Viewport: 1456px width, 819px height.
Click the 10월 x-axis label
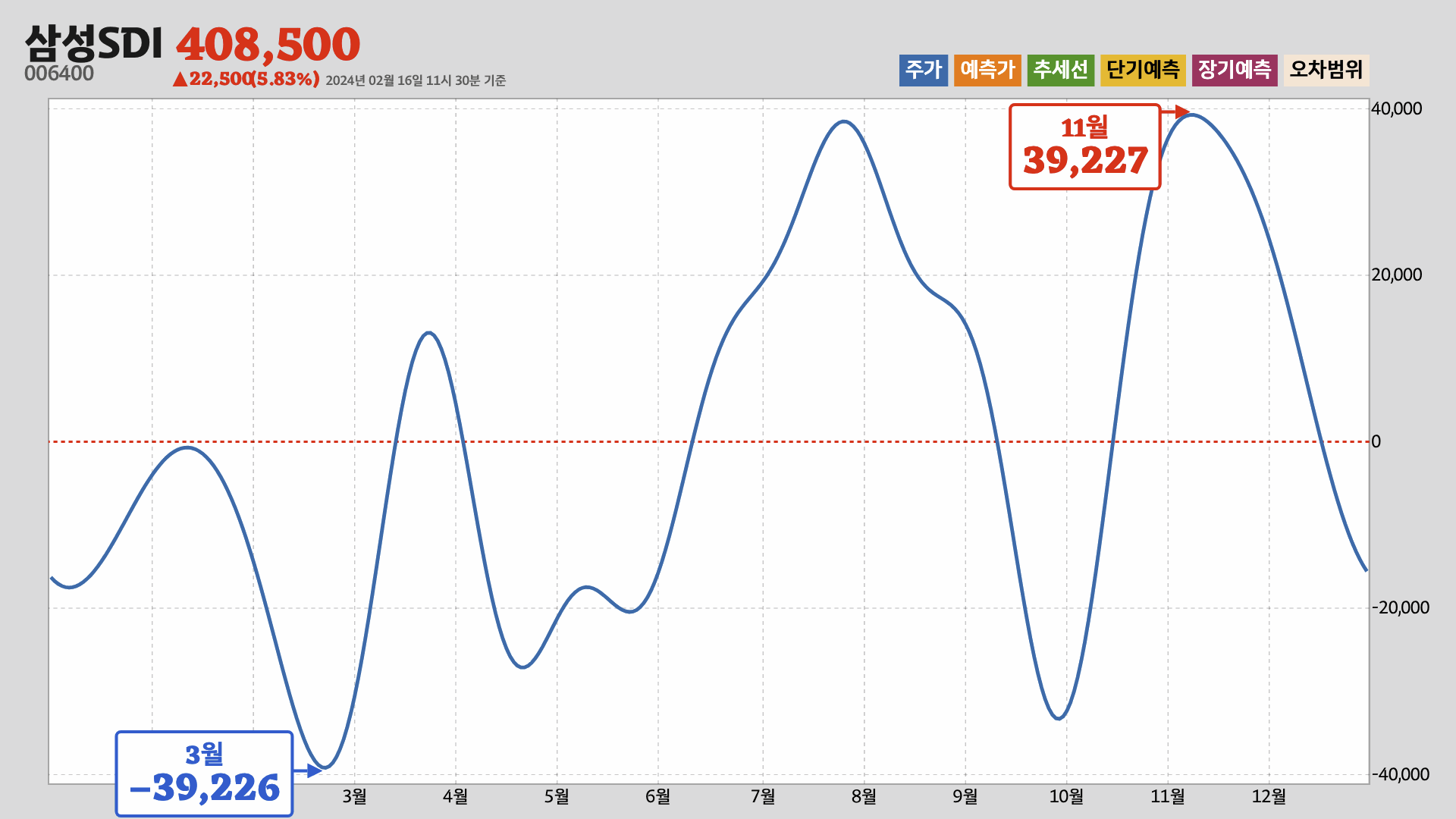click(1066, 796)
